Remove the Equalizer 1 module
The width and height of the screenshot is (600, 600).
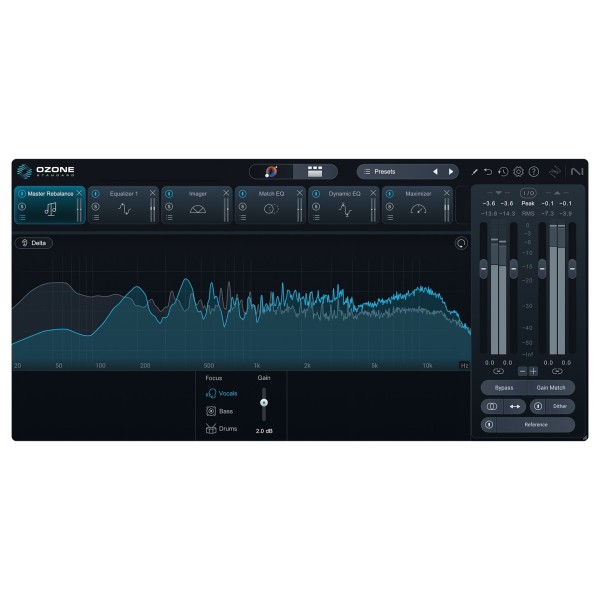[153, 193]
